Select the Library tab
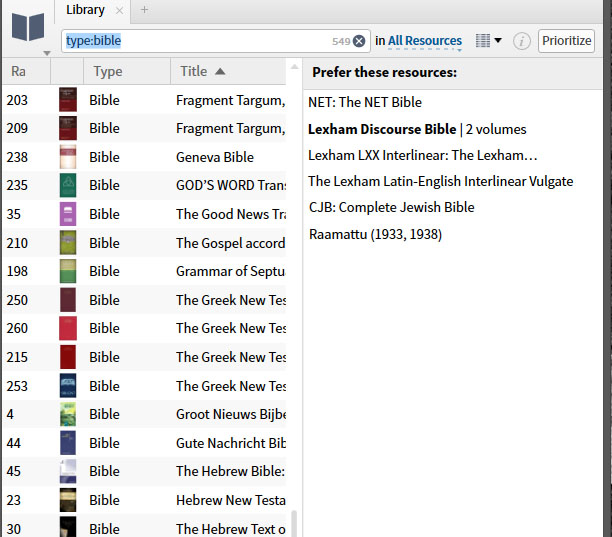The height and width of the screenshot is (537, 612). [85, 10]
